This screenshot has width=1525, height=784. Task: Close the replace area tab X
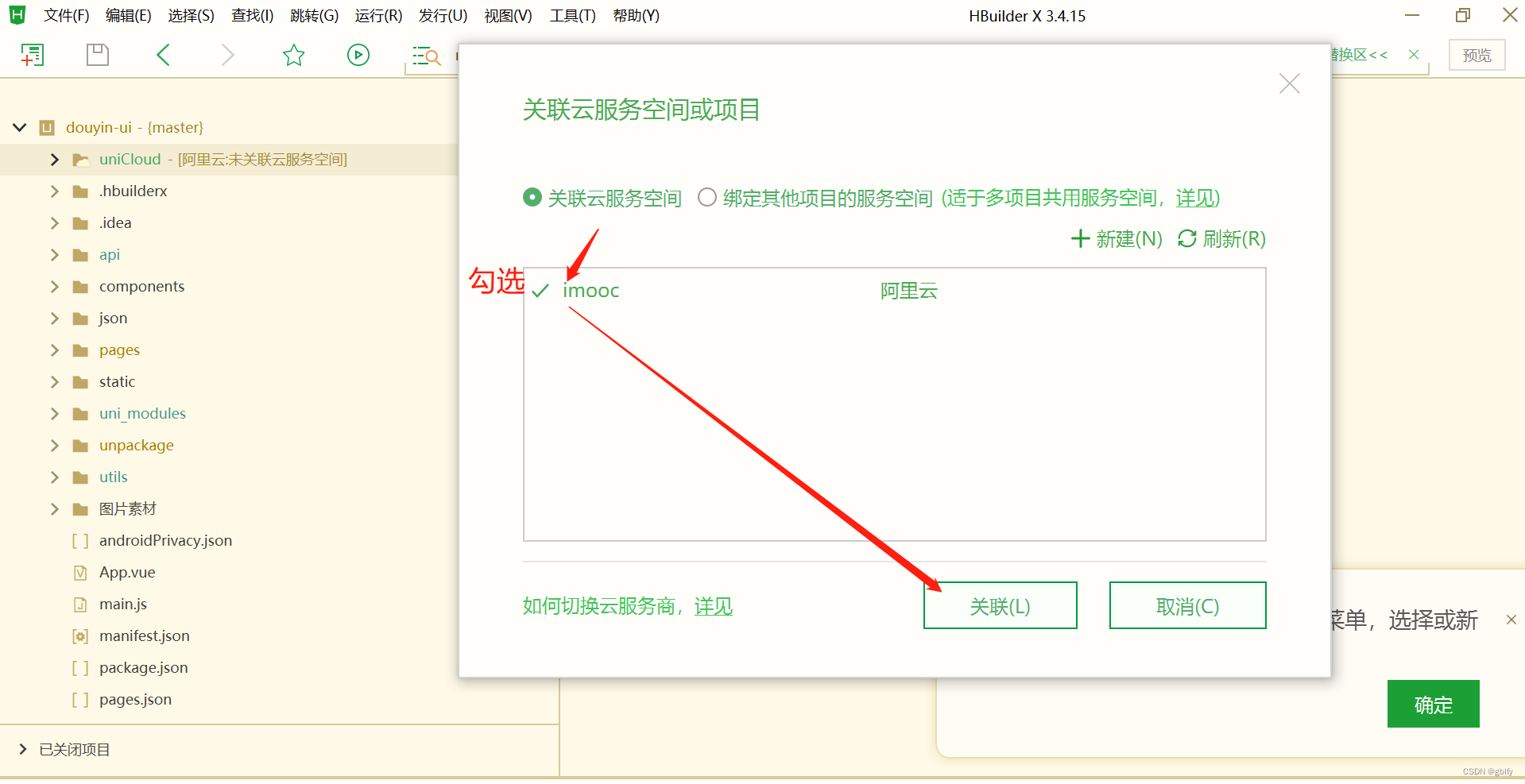1414,55
